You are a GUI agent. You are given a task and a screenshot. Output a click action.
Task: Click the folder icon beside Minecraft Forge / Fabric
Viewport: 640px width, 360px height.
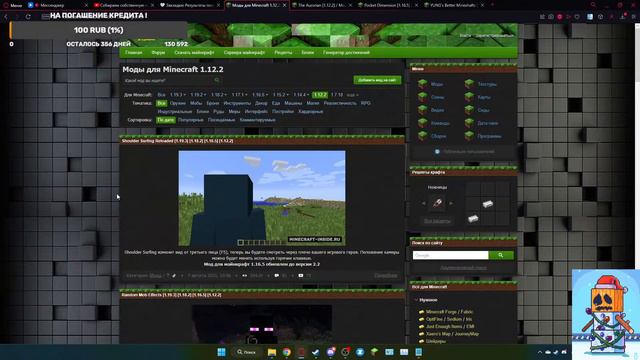pos(421,312)
